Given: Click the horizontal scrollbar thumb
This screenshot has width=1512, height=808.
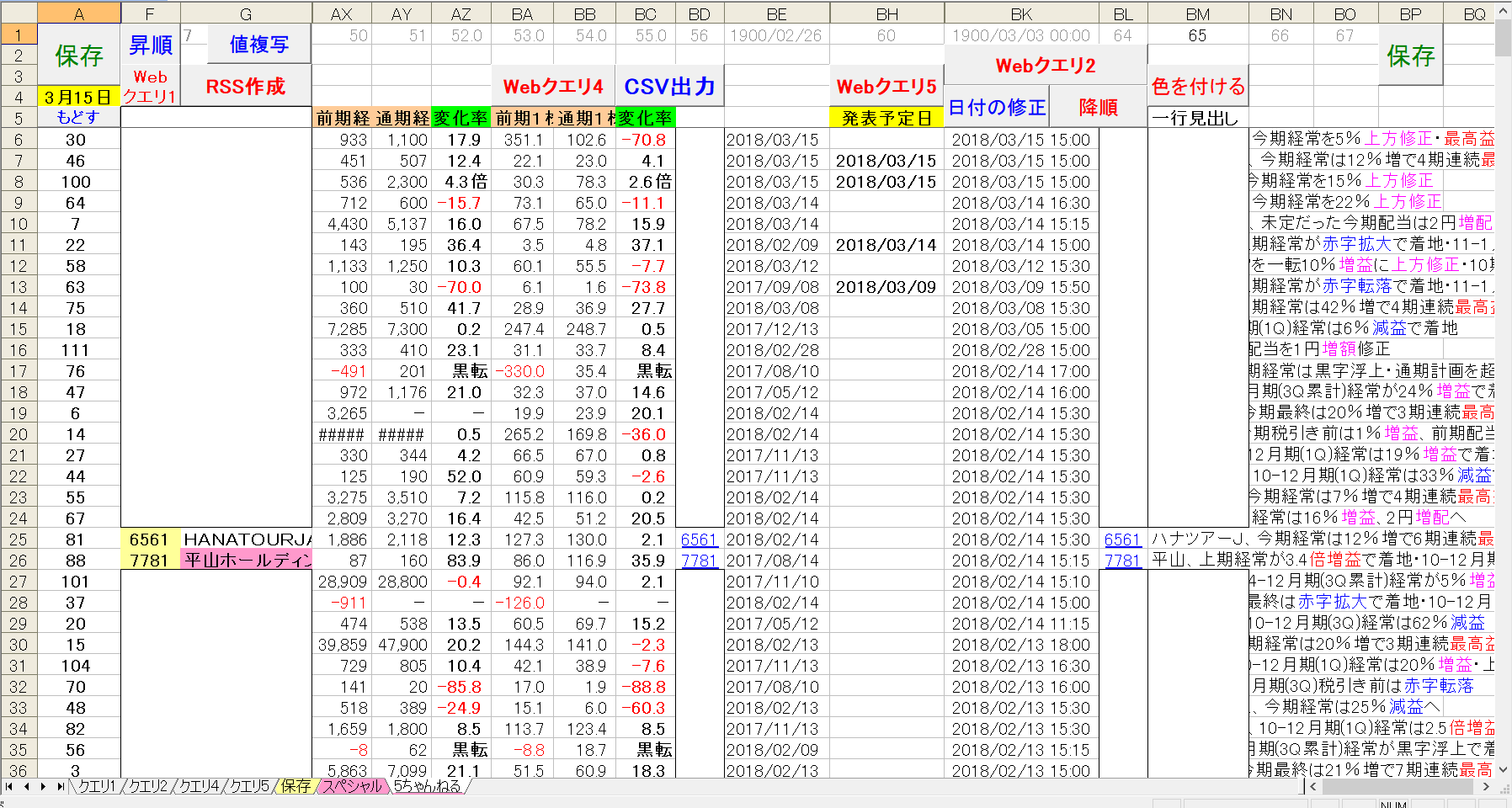Looking at the screenshot, I should [1399, 786].
